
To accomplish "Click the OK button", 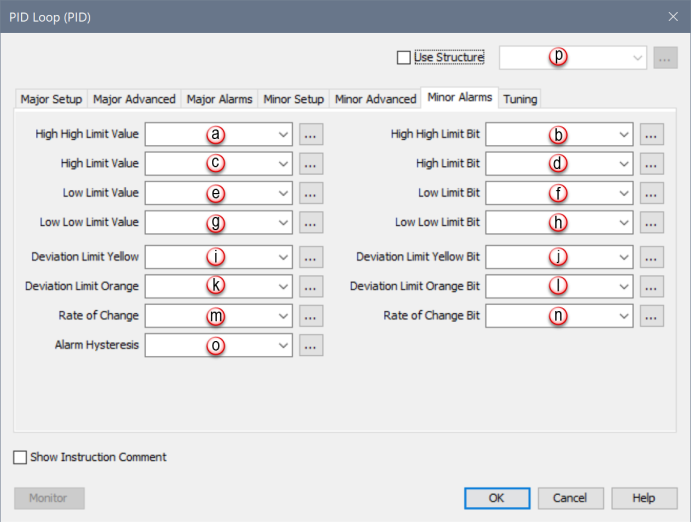I will [496, 498].
